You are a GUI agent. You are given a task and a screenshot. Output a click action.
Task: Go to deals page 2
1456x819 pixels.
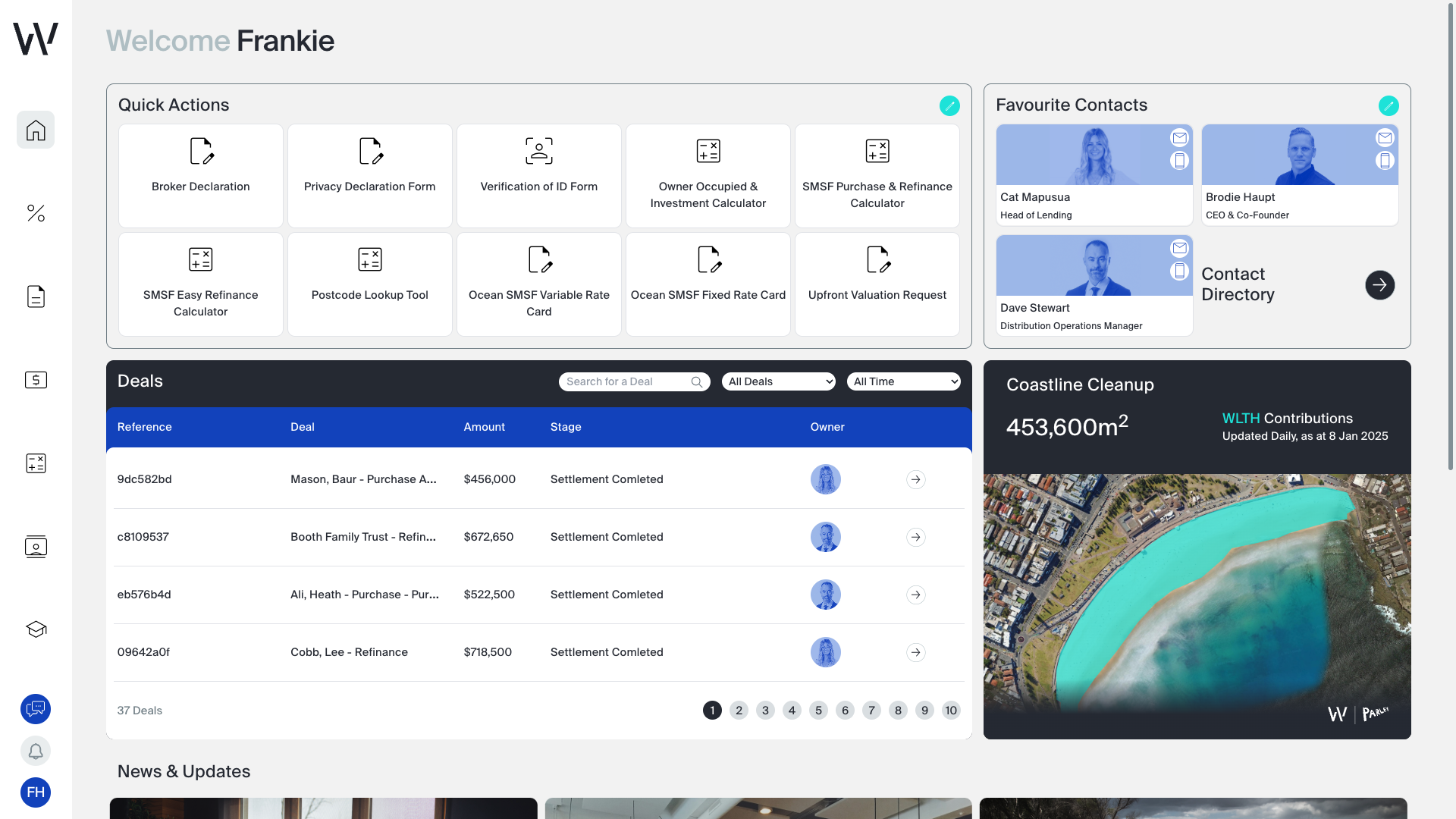[x=739, y=711]
